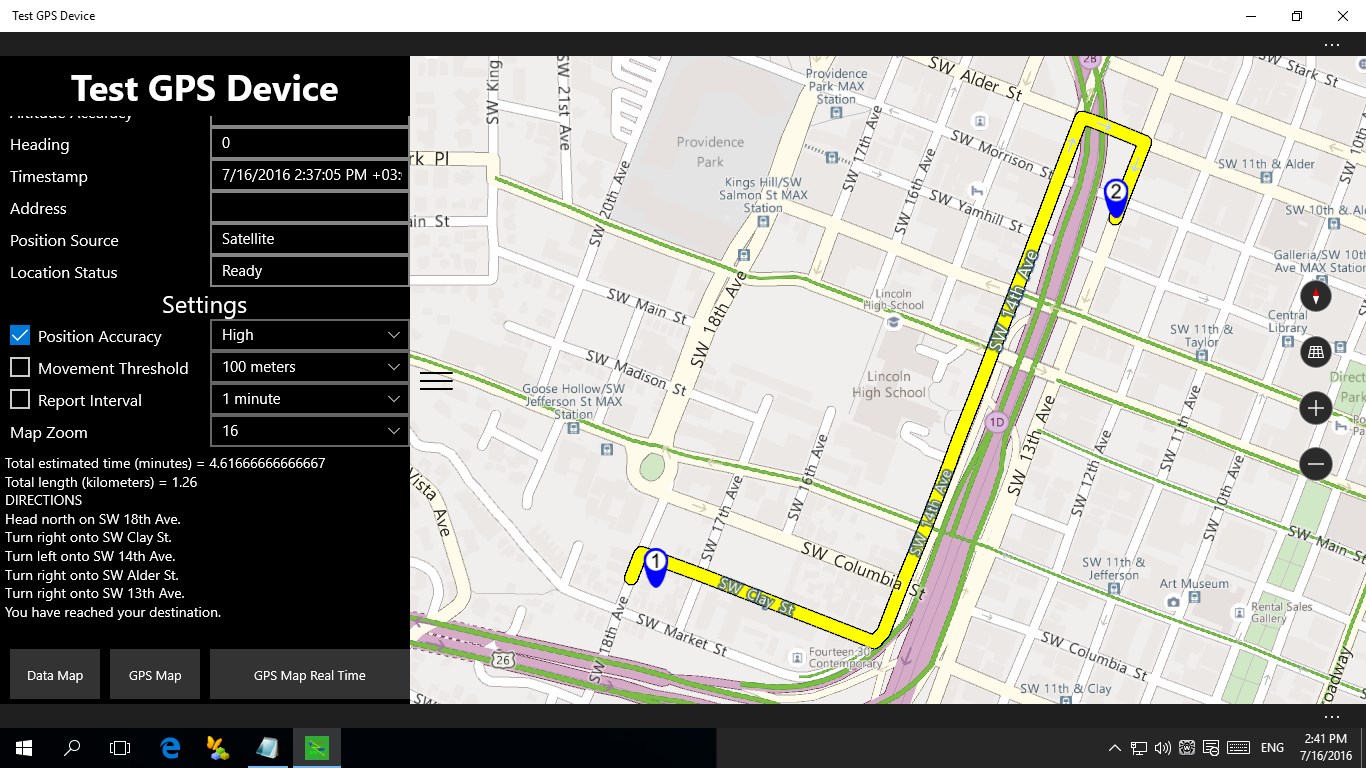Image resolution: width=1366 pixels, height=768 pixels.
Task: Switch to the GPS Map view
Action: (154, 674)
